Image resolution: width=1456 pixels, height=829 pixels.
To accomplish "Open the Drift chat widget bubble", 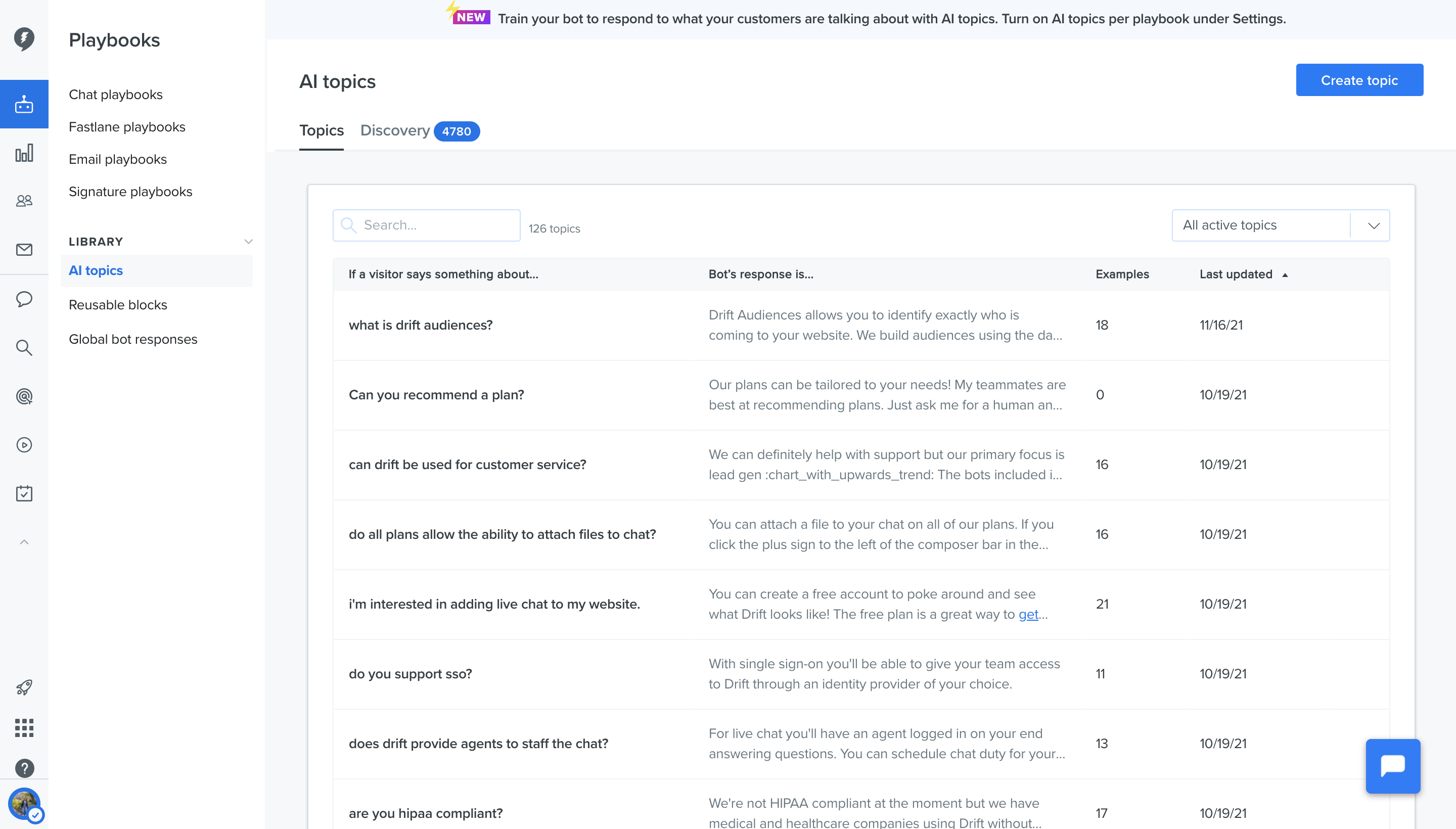I will pyautogui.click(x=1393, y=766).
